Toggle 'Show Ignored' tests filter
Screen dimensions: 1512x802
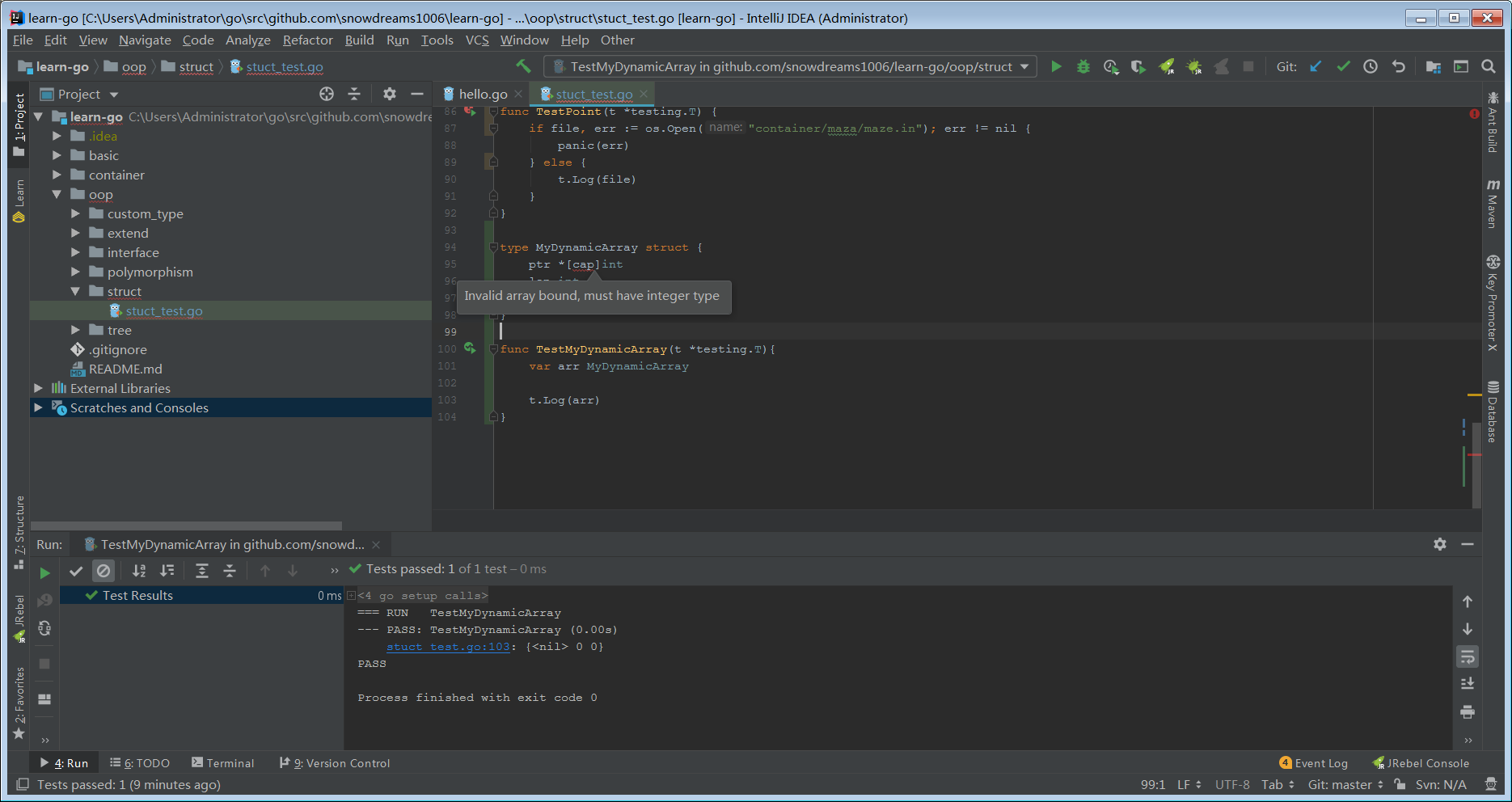point(103,571)
